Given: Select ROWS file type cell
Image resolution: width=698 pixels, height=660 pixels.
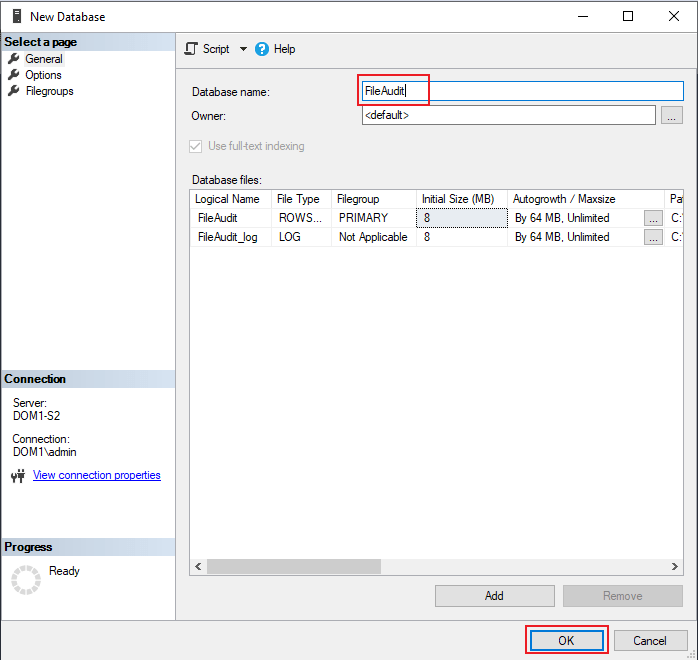Looking at the screenshot, I should (301, 217).
